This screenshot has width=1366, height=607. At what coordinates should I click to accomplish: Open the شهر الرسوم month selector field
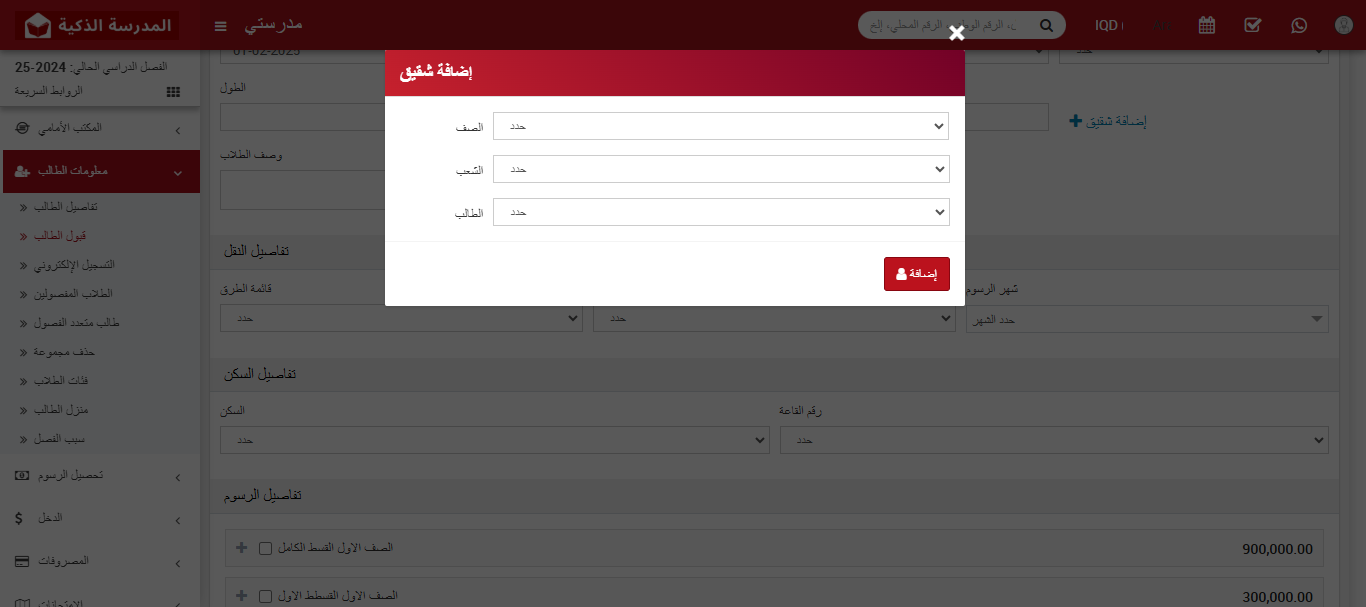pyautogui.click(x=1147, y=318)
